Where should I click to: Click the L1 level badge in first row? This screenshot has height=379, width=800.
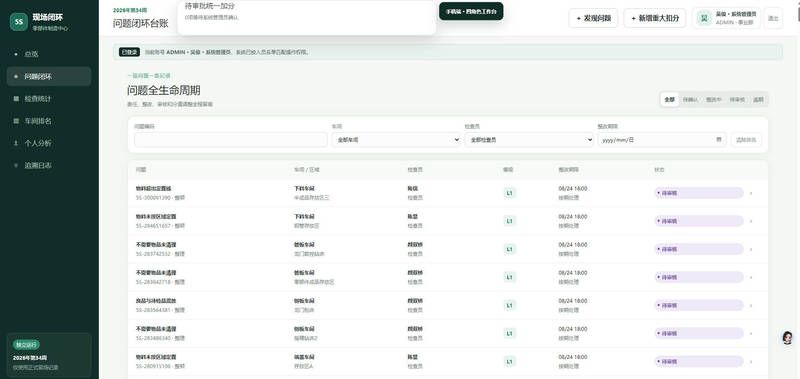(x=509, y=193)
